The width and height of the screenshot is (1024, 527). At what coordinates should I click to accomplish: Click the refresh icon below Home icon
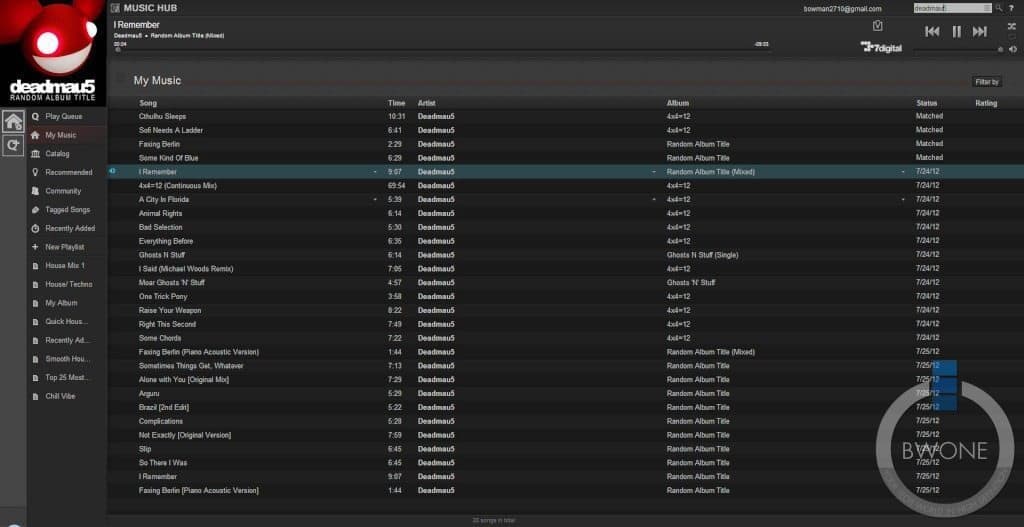point(13,146)
